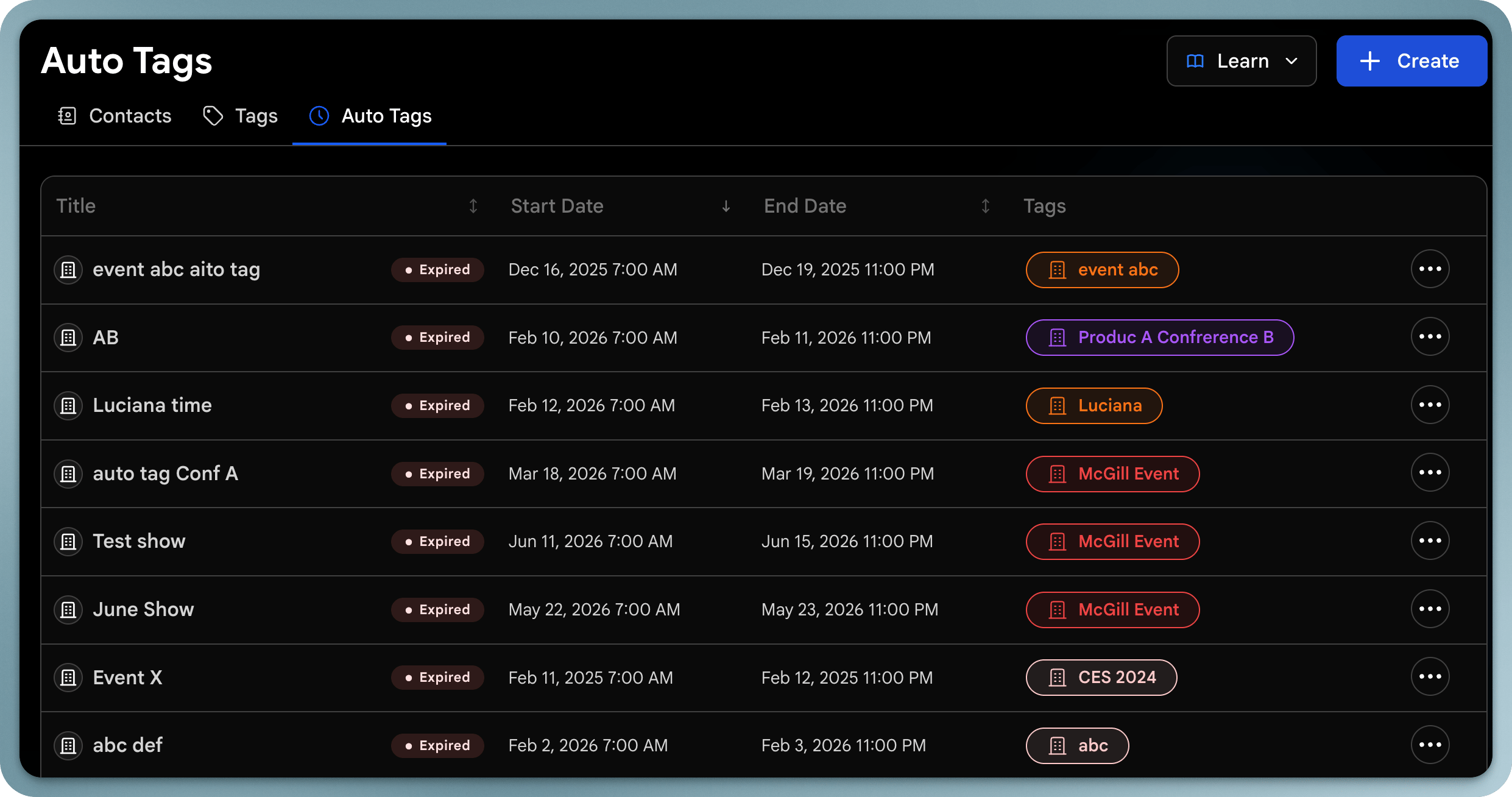This screenshot has width=1512, height=797.
Task: Open more options for abc def
Action: 1430,745
